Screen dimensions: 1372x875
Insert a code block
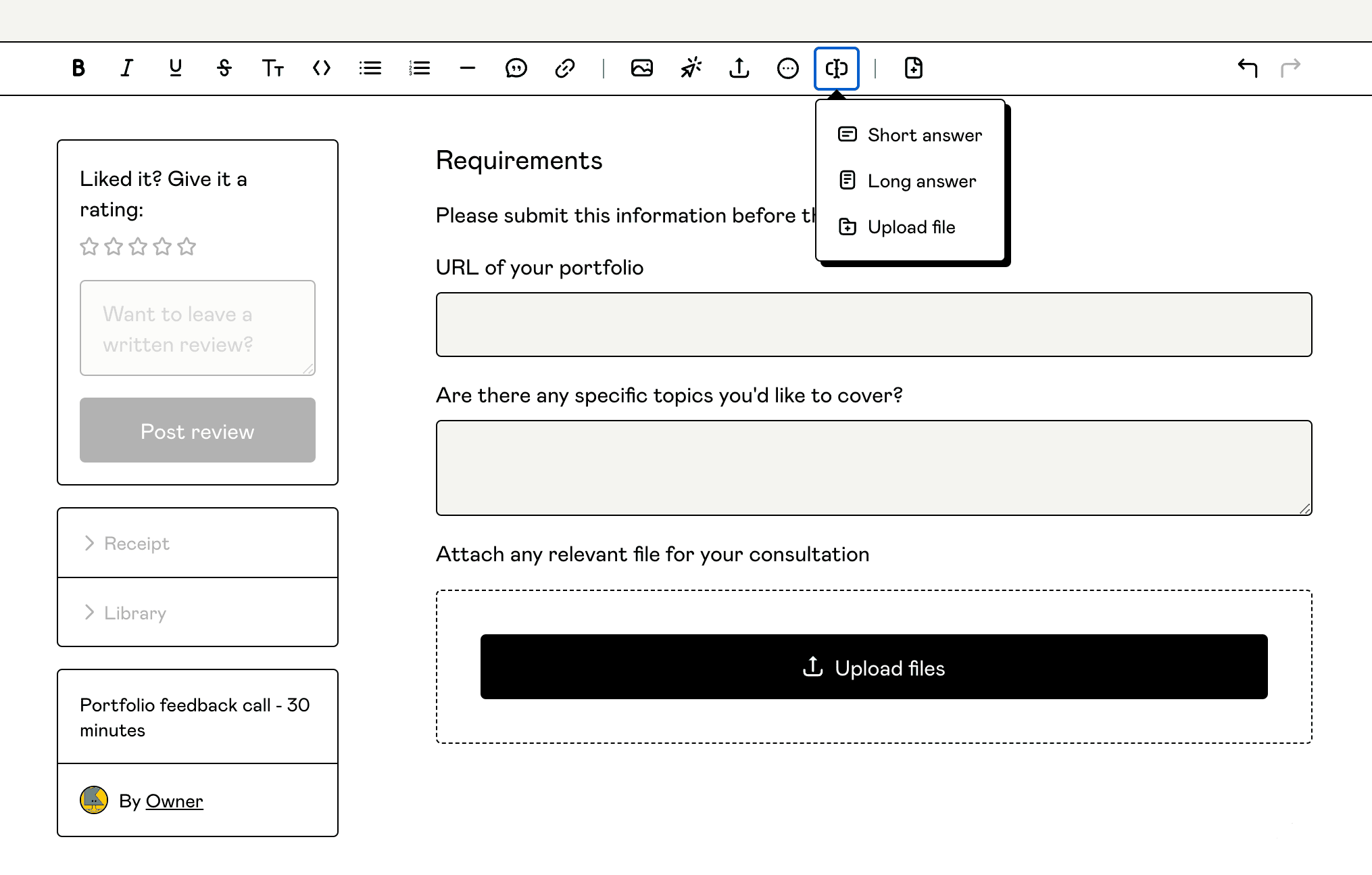click(322, 68)
